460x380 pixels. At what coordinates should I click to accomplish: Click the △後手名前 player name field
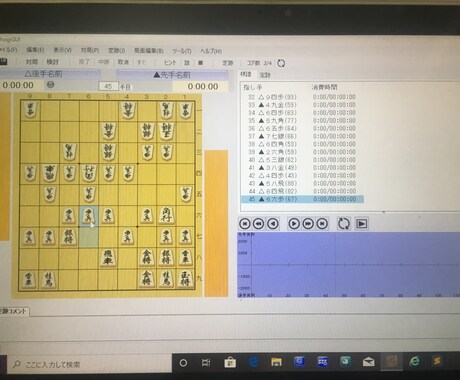(x=43, y=74)
